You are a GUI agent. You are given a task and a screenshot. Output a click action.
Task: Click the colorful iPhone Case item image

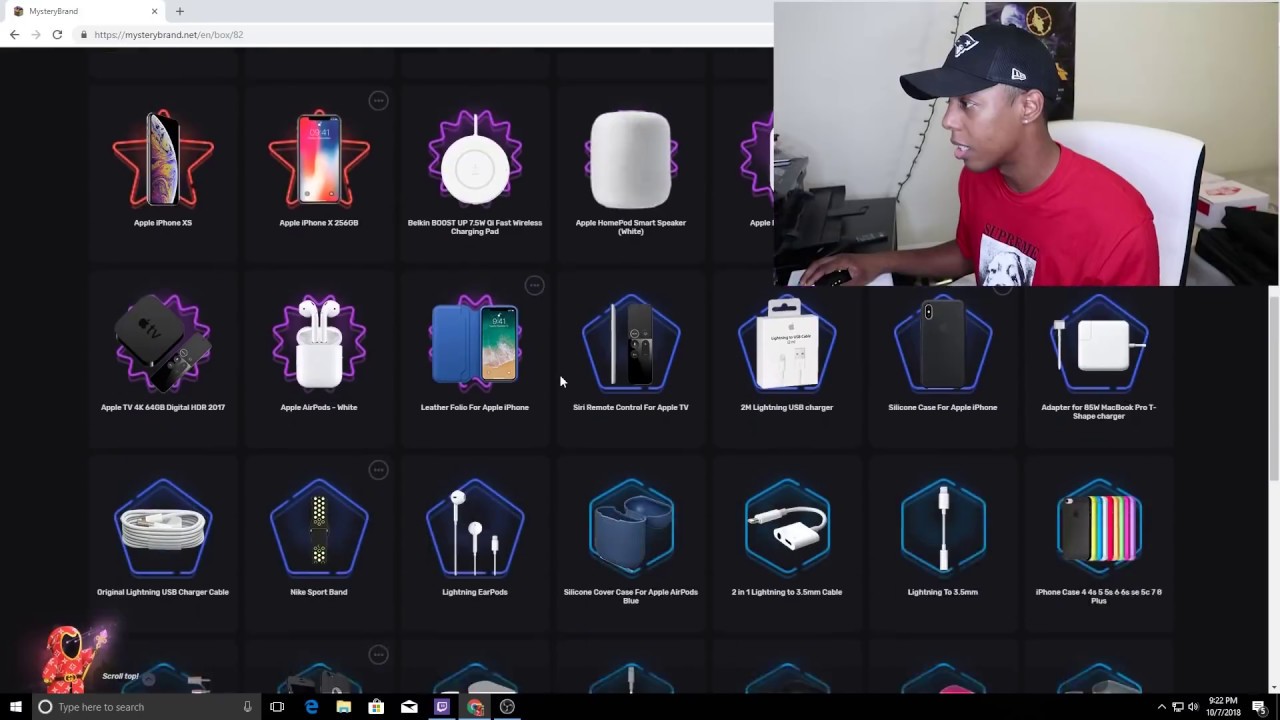1099,527
